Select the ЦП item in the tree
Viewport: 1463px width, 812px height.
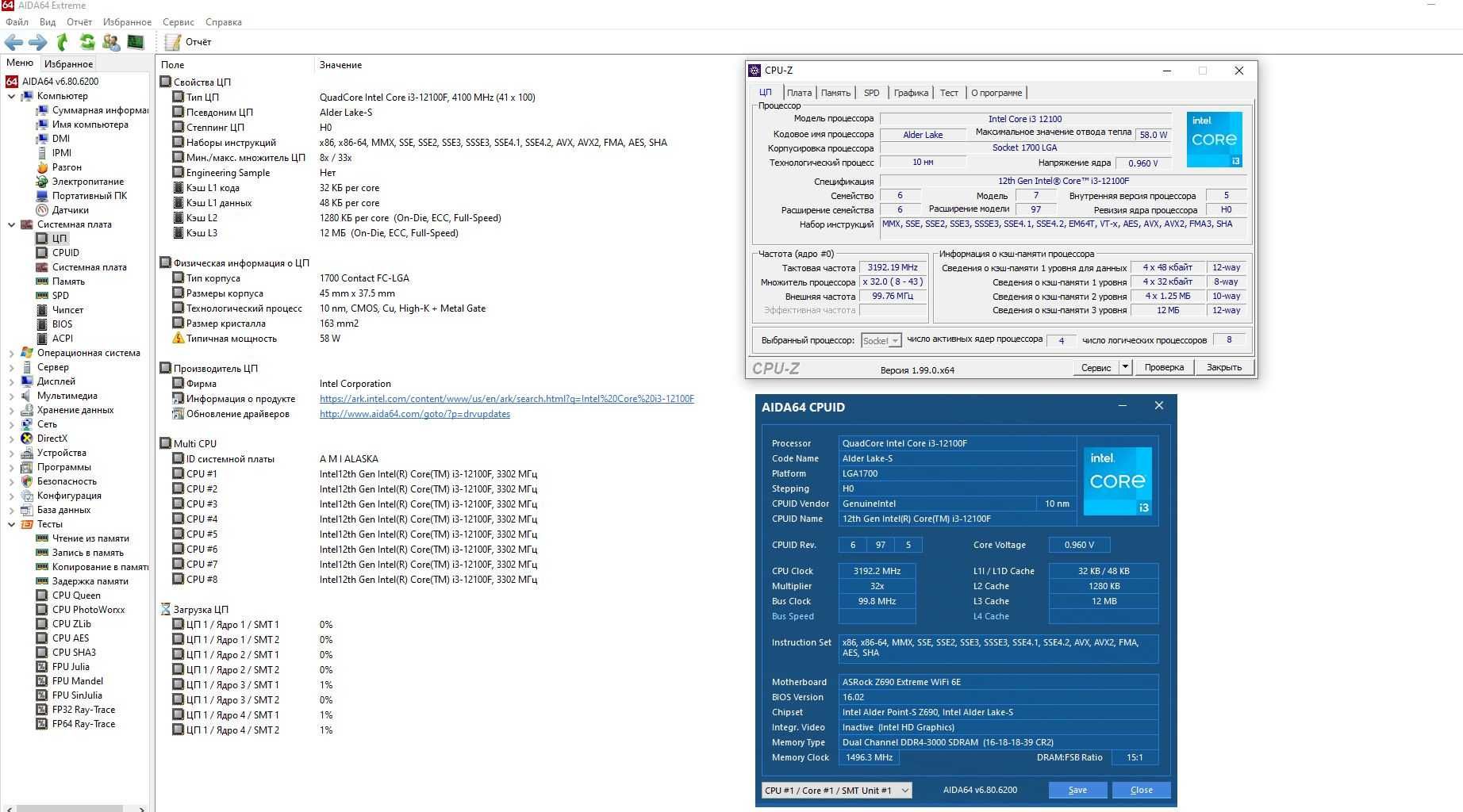tap(60, 238)
